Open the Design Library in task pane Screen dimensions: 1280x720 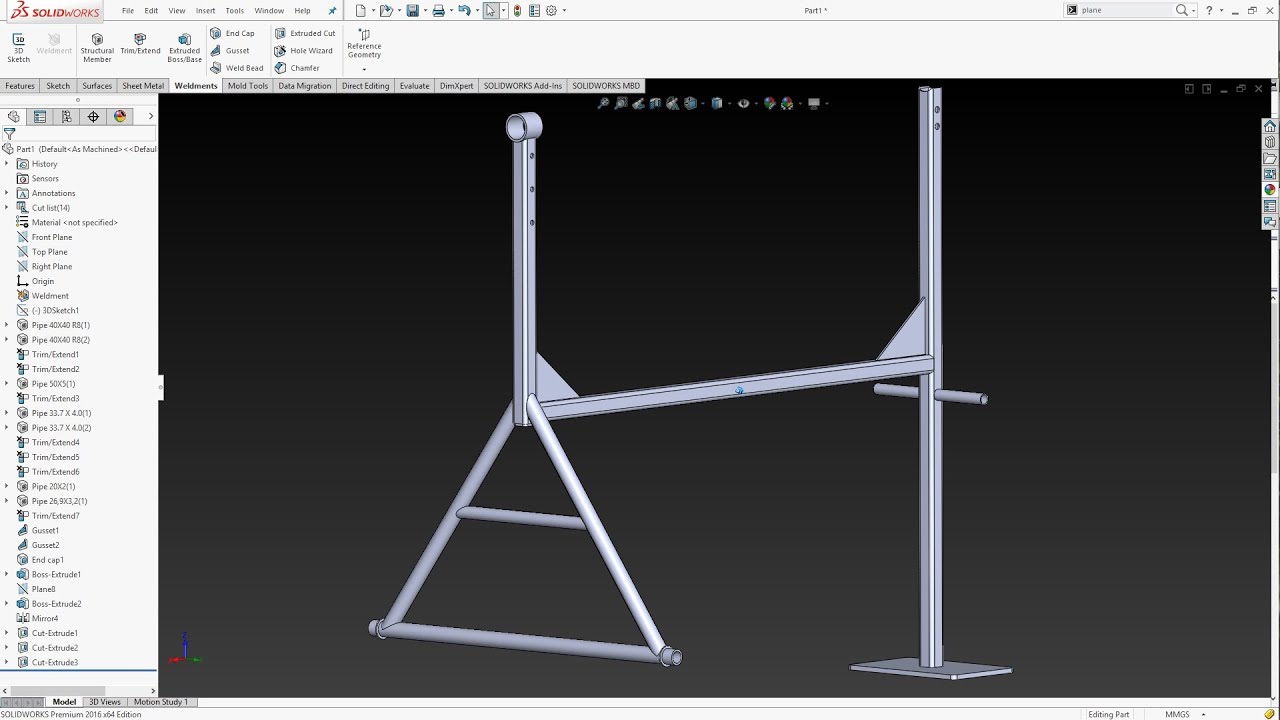pyautogui.click(x=1270, y=142)
